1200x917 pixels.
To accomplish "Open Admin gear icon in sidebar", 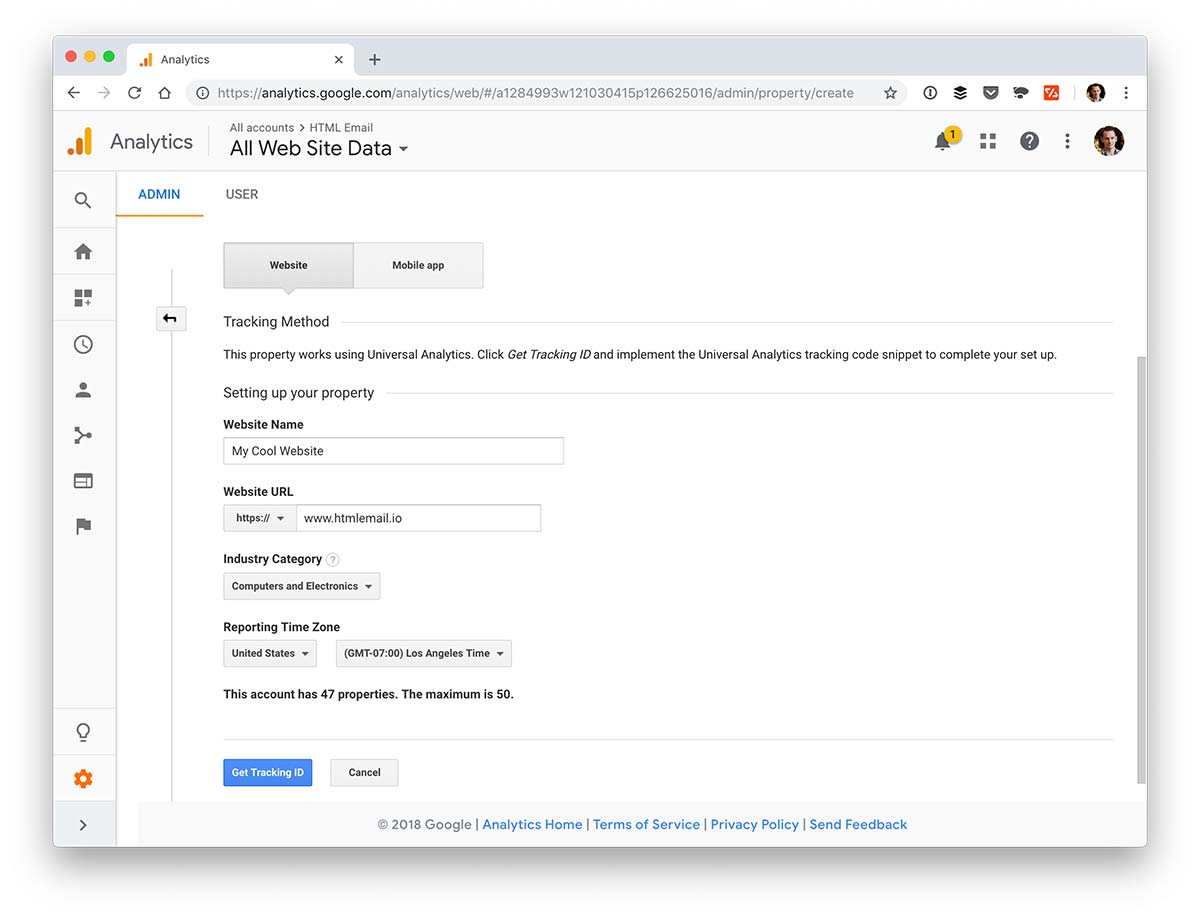I will click(83, 778).
